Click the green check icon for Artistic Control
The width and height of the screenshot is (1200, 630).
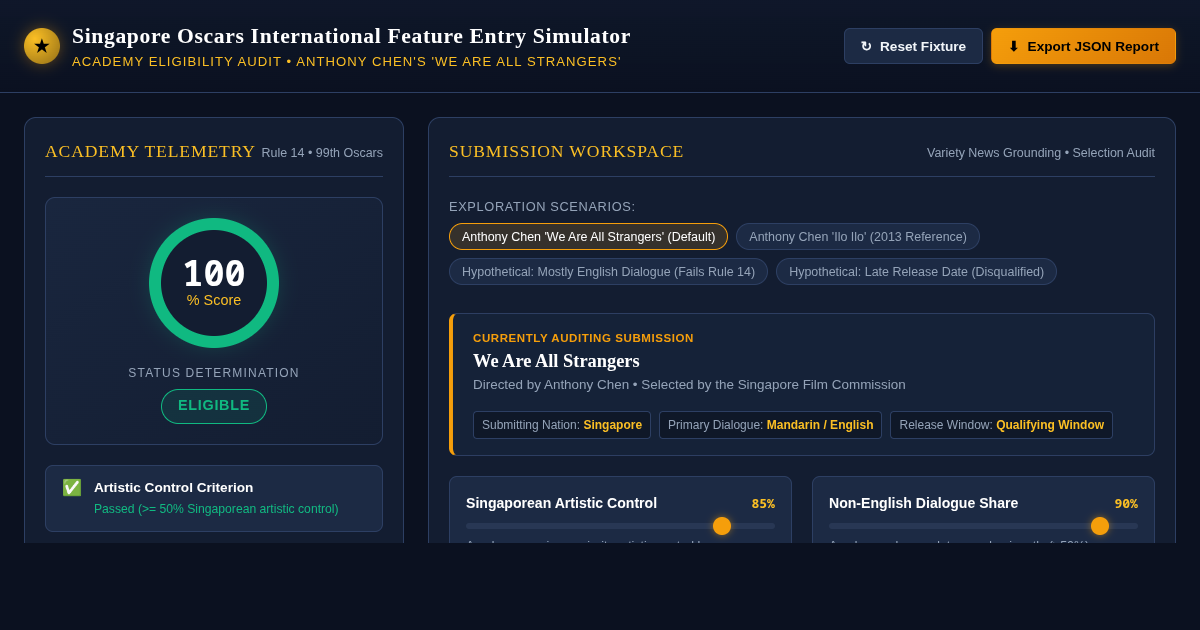click(72, 488)
